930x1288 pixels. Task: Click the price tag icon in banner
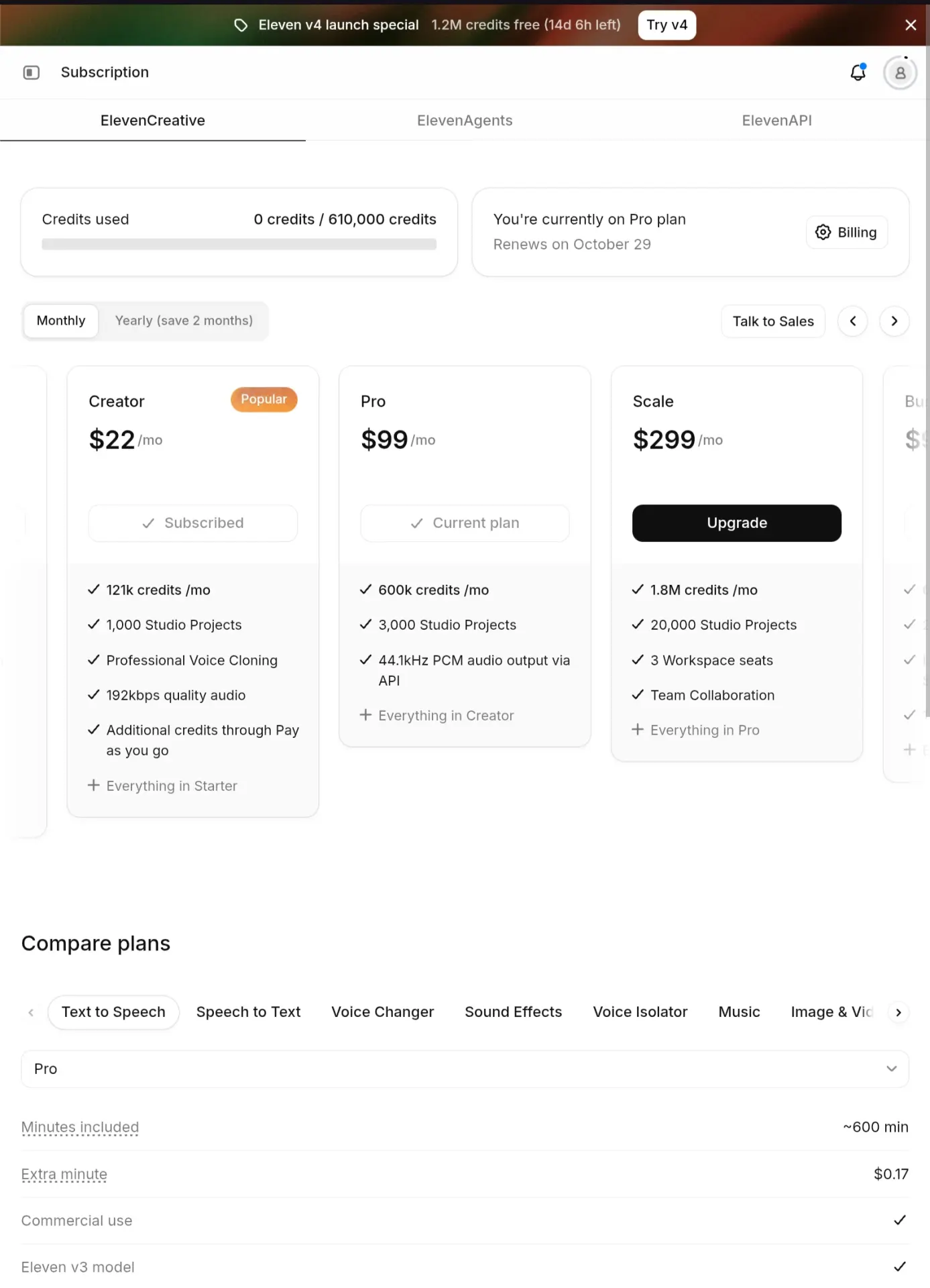click(241, 25)
